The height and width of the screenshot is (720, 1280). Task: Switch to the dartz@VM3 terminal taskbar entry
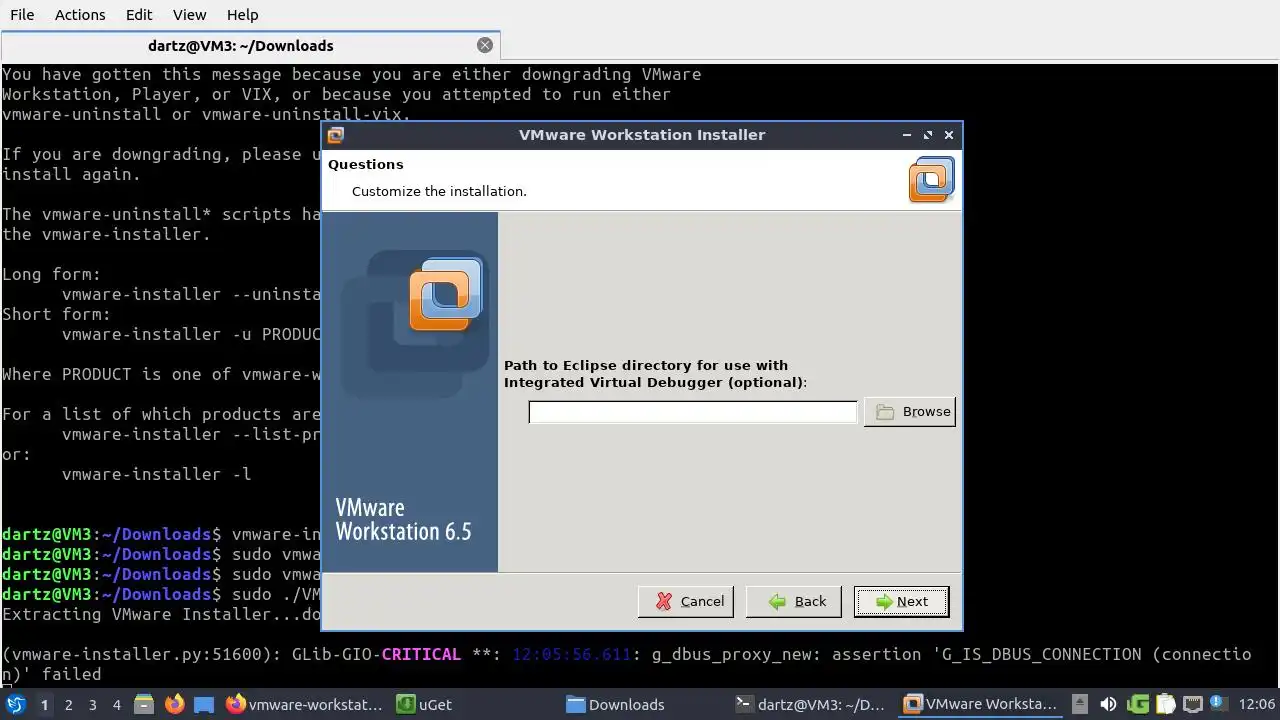pos(812,705)
